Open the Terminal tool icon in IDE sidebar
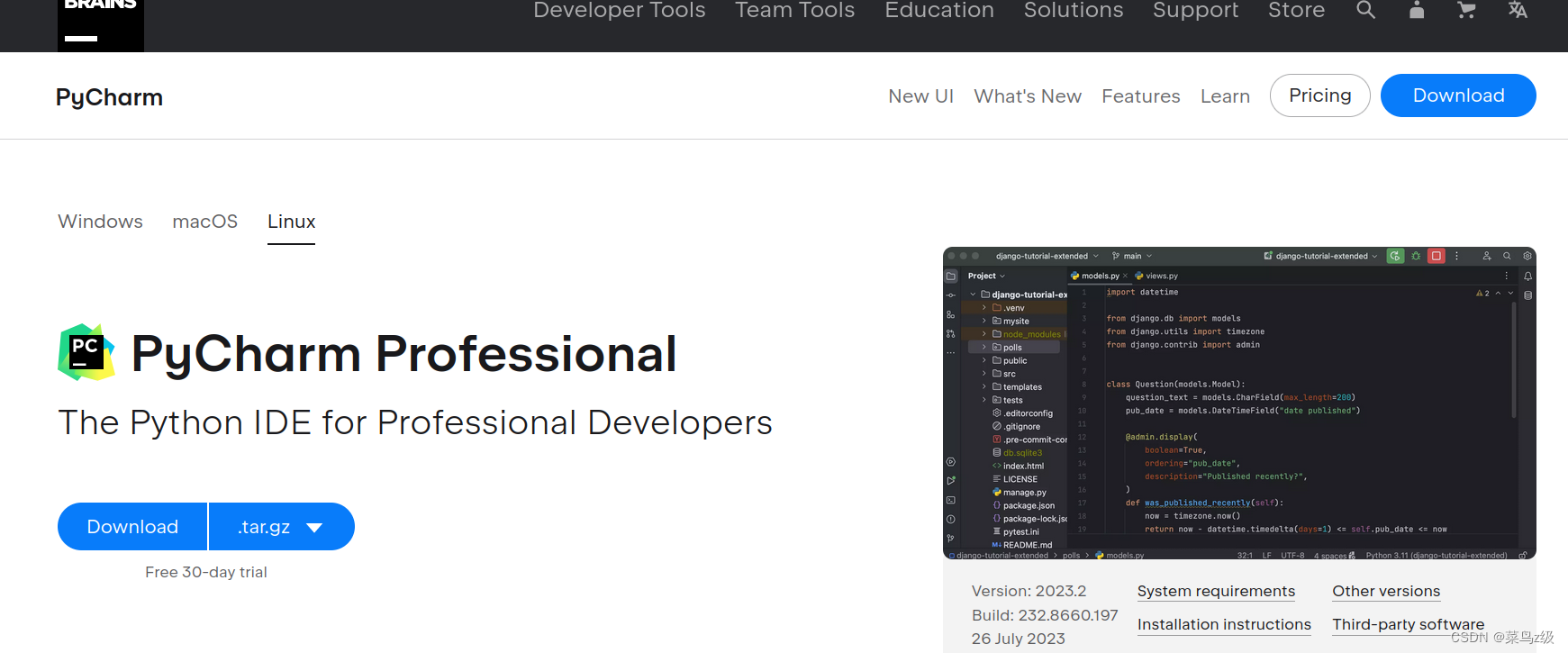The width and height of the screenshot is (1568, 653). coord(951,500)
